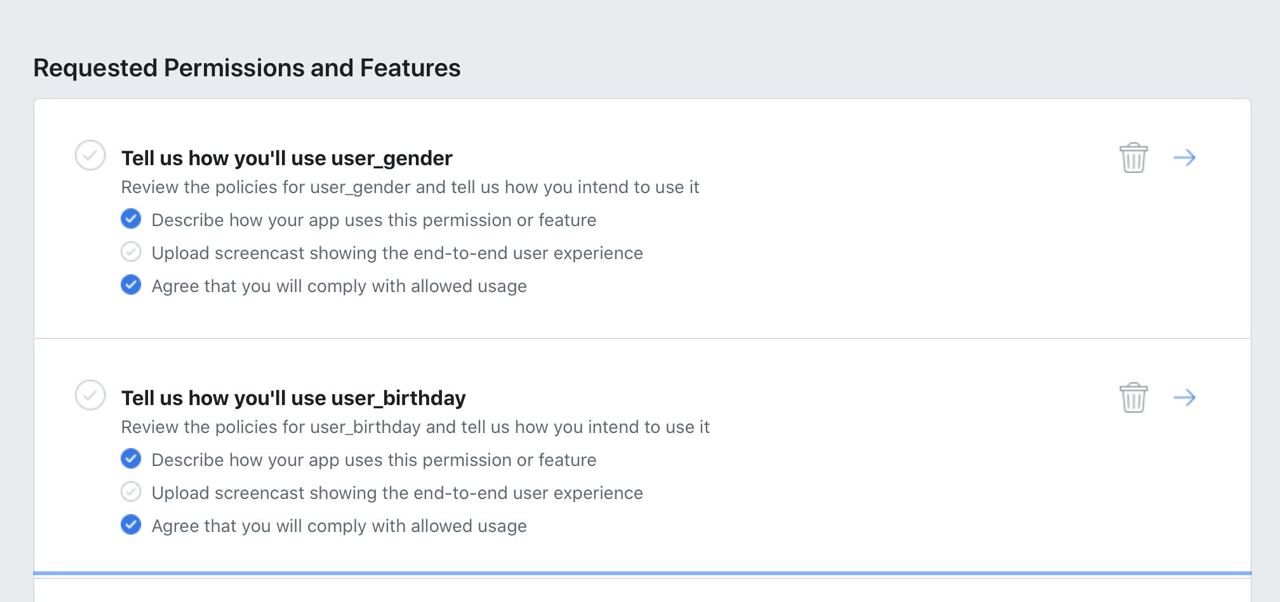The width and height of the screenshot is (1280, 602).
Task: Toggle user_gender describe-usage blue checkmark
Action: pos(131,219)
